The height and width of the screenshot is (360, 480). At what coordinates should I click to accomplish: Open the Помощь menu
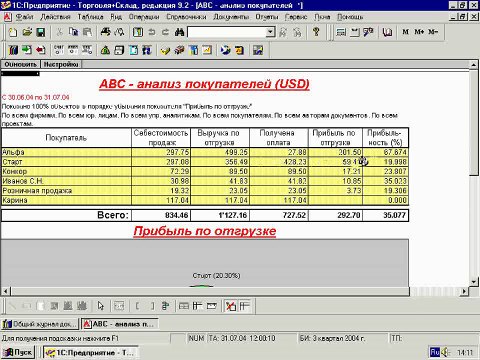(350, 17)
